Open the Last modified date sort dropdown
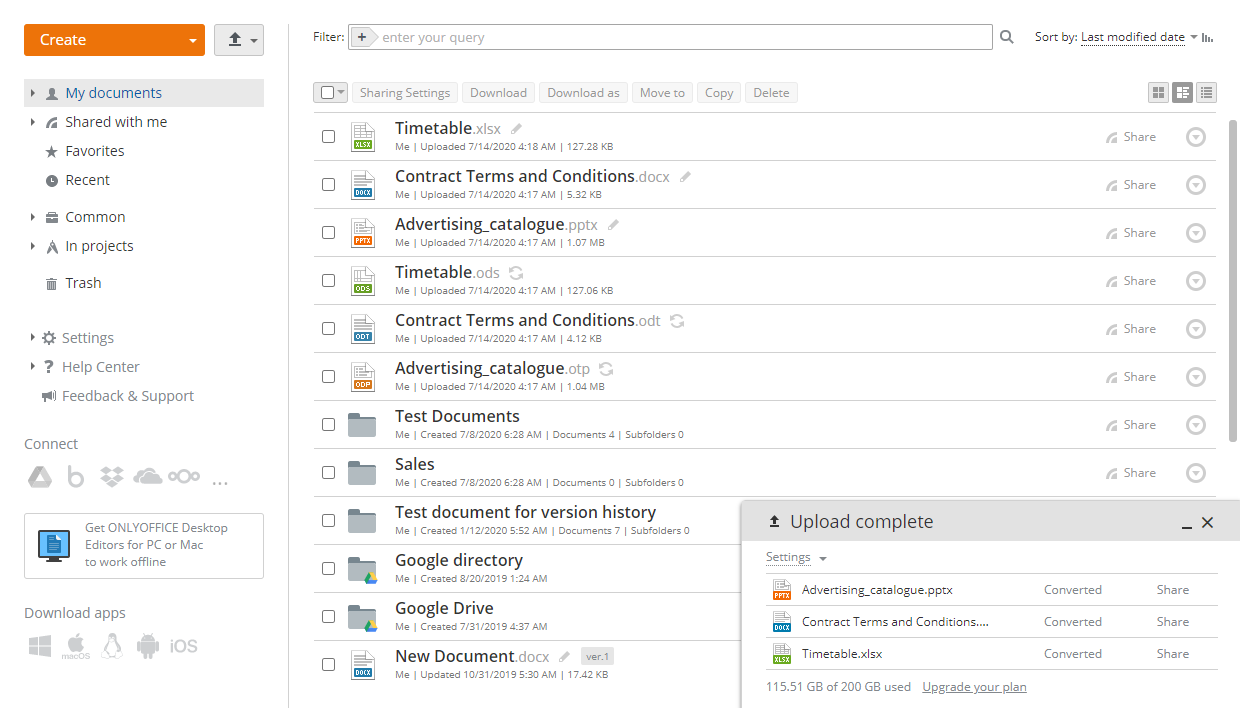 click(x=1133, y=36)
